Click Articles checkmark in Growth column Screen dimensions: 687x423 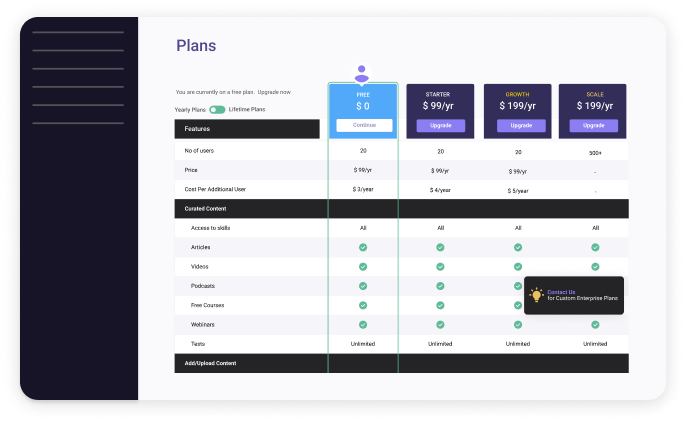tap(518, 247)
